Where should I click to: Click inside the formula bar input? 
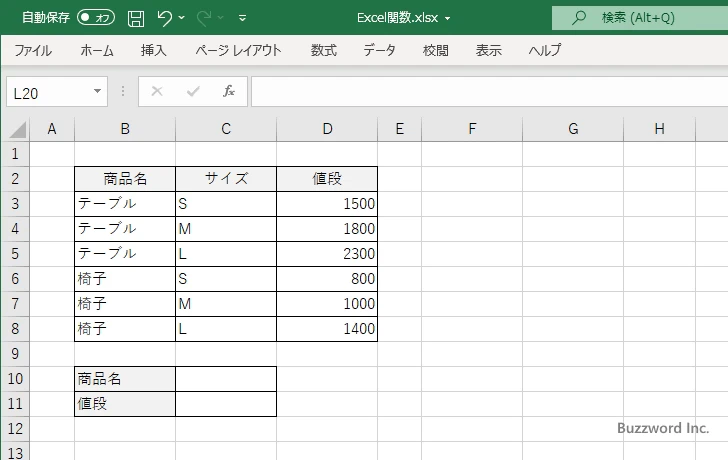coord(489,92)
